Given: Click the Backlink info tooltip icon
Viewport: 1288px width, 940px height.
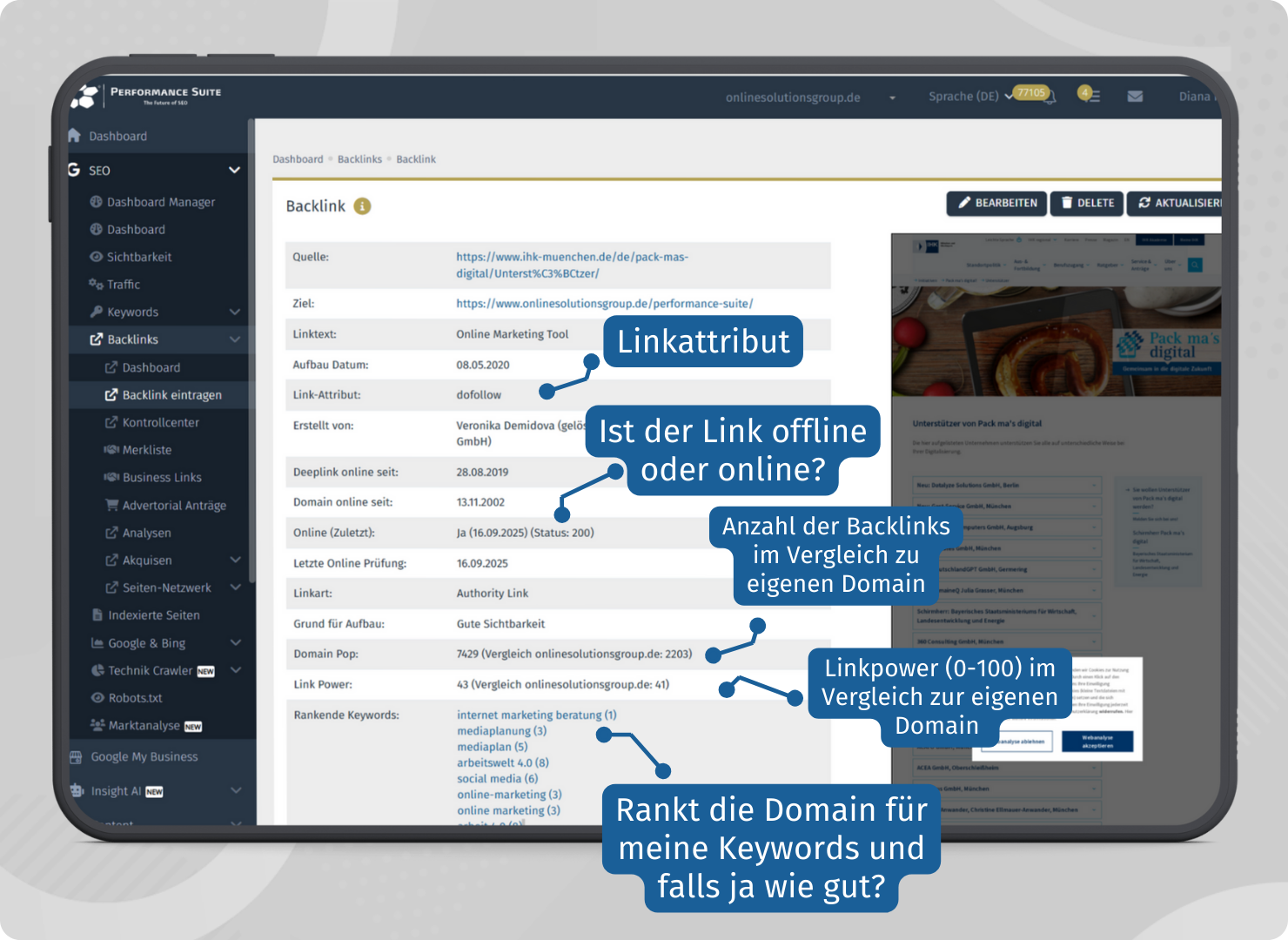Looking at the screenshot, I should pos(363,206).
